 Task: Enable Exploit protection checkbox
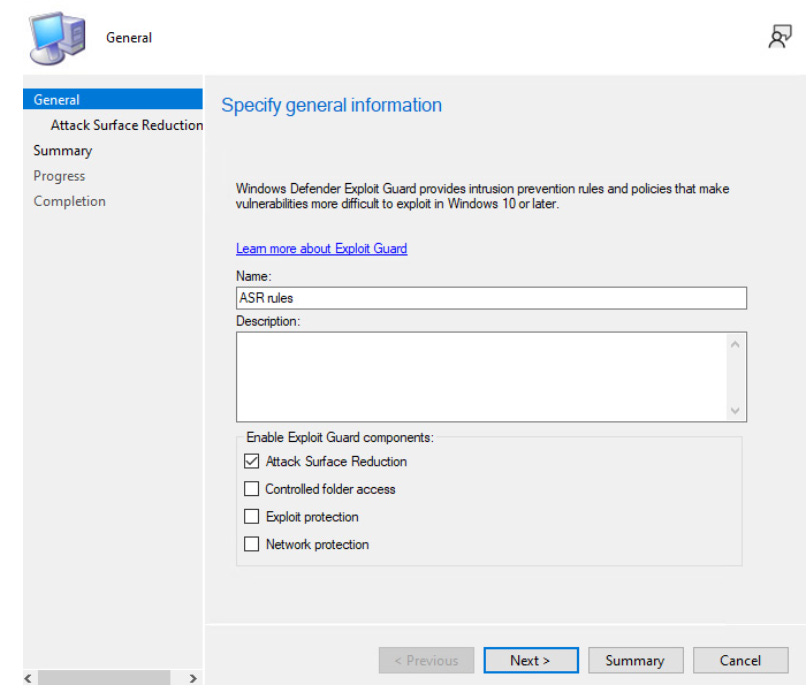(252, 516)
